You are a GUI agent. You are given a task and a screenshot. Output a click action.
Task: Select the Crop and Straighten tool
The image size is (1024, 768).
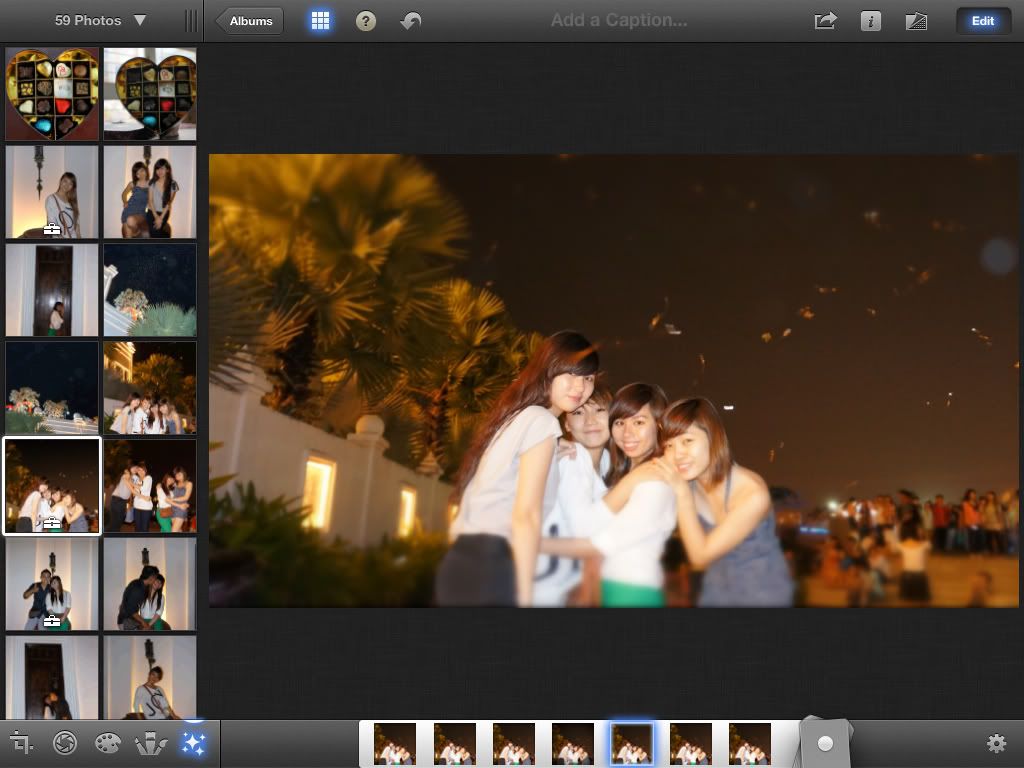click(21, 743)
